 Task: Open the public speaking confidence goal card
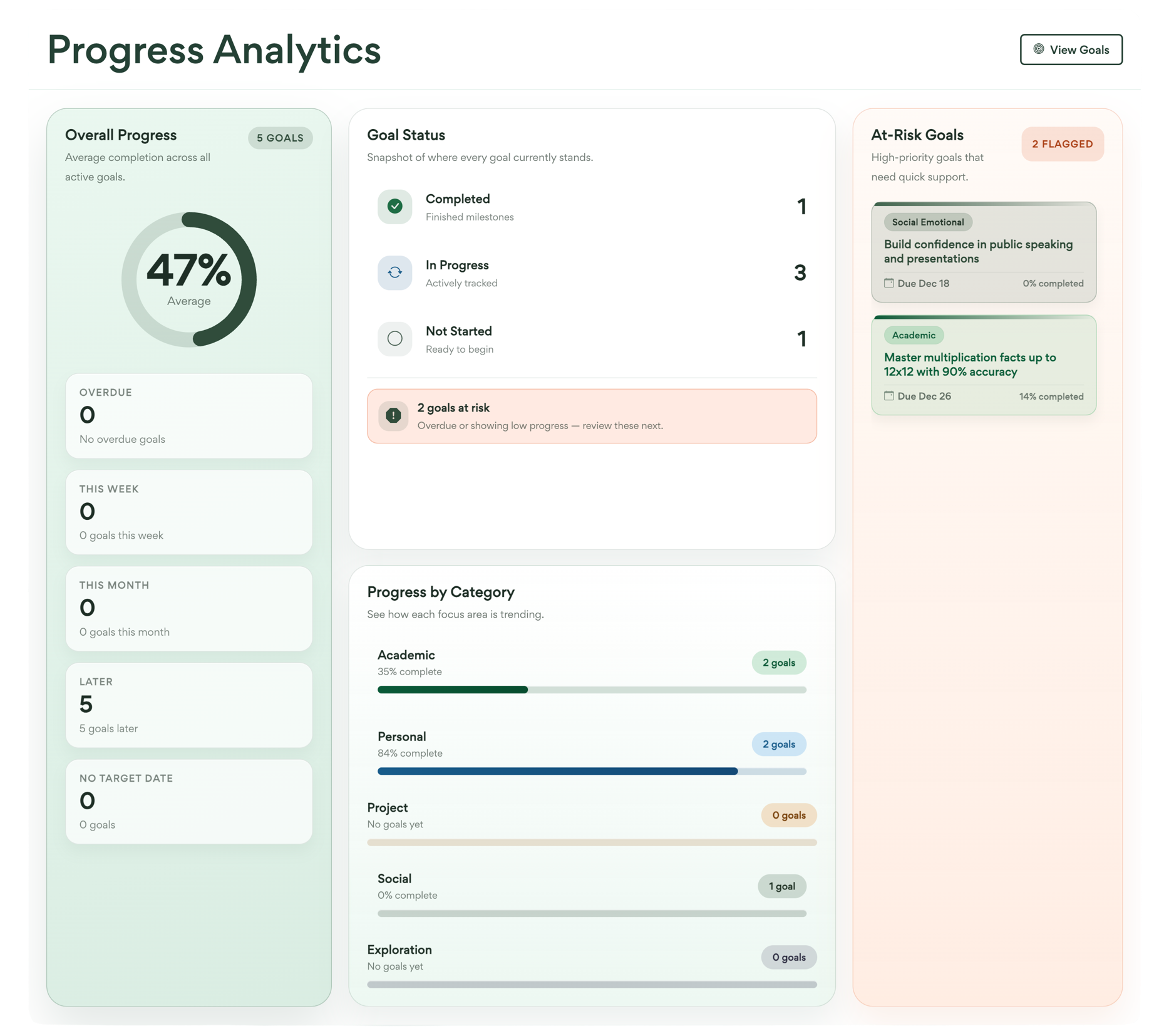(x=983, y=252)
